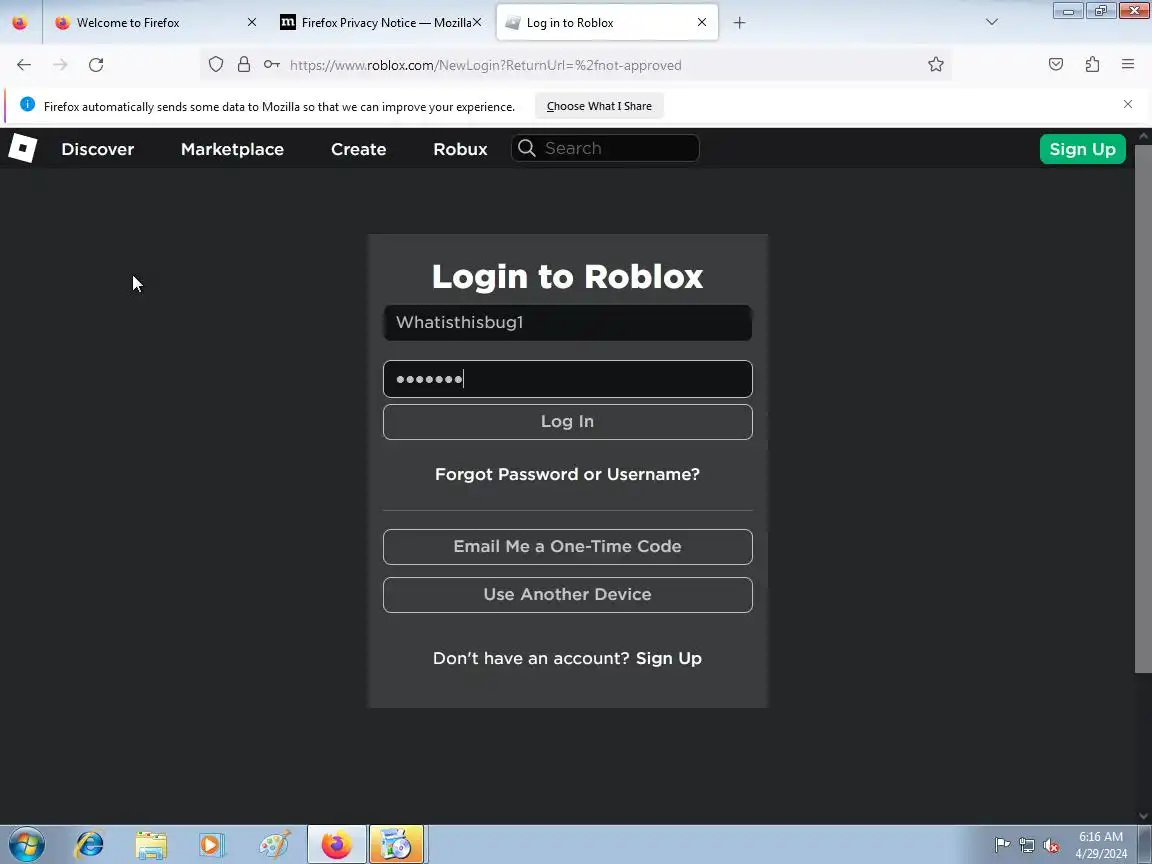Click the Firefox address bar URL
Screen dimensions: 1152x864
point(486,65)
